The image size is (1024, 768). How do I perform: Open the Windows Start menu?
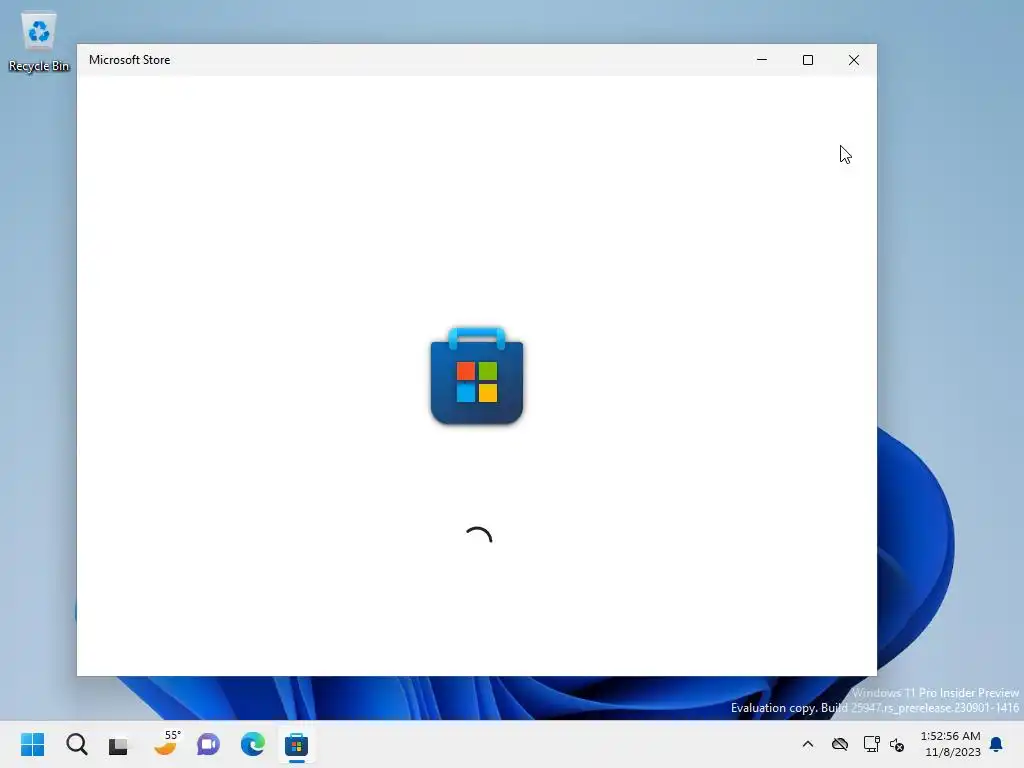[33, 744]
